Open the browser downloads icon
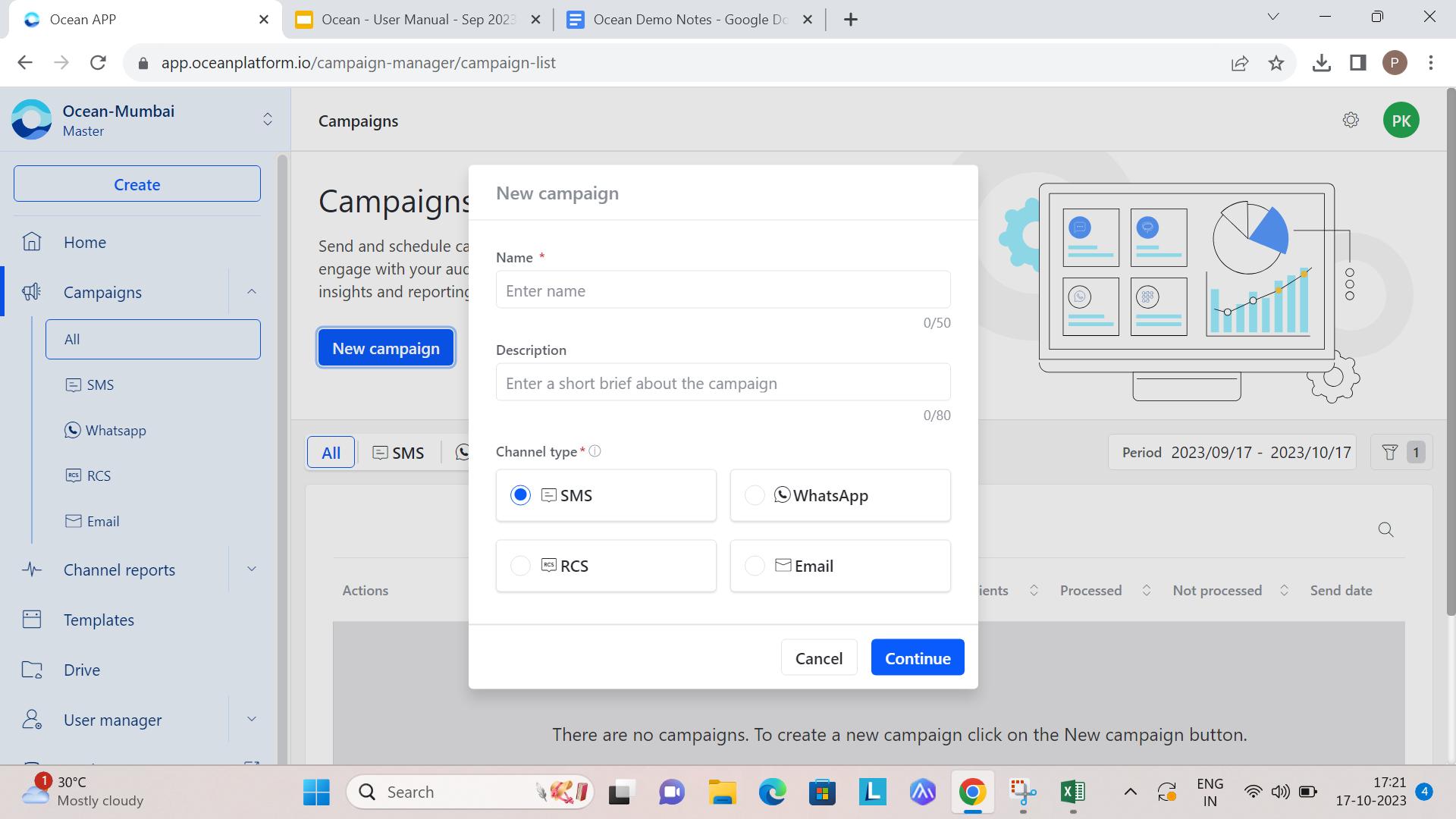Image resolution: width=1456 pixels, height=819 pixels. [1322, 63]
